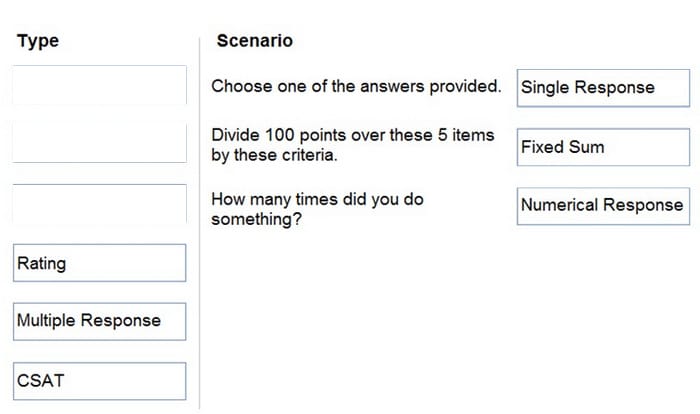Click the Type column heading
Viewport: 700px width, 414px height.
(38, 41)
